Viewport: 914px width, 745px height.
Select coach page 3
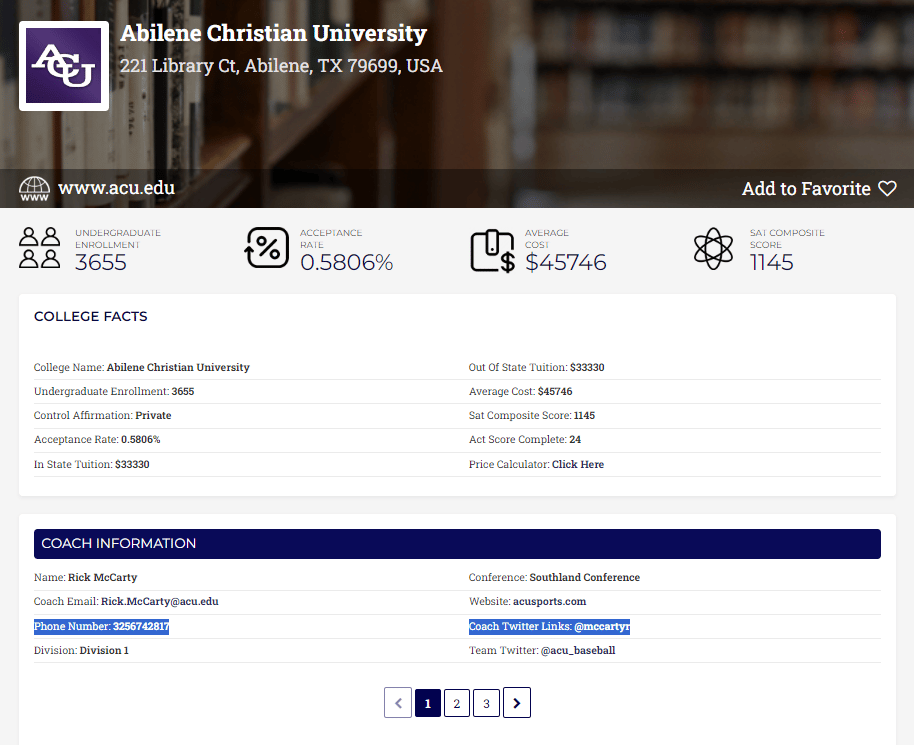(486, 703)
